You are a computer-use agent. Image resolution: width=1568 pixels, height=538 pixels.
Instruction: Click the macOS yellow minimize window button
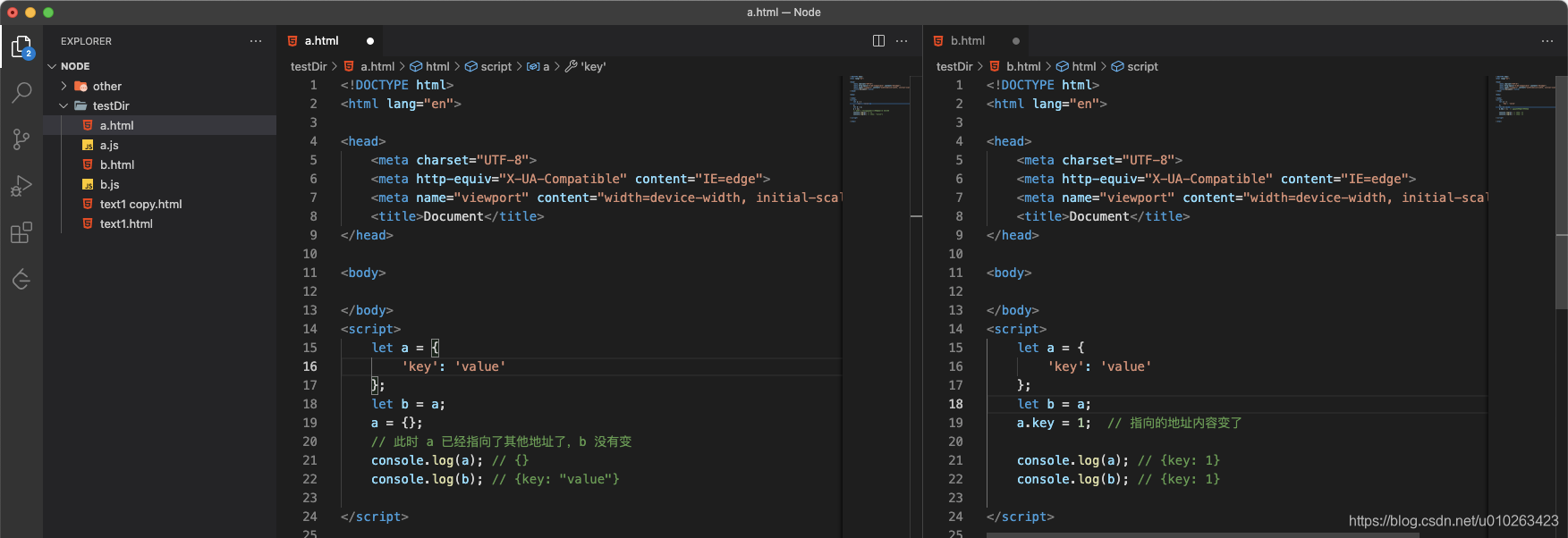pos(30,13)
